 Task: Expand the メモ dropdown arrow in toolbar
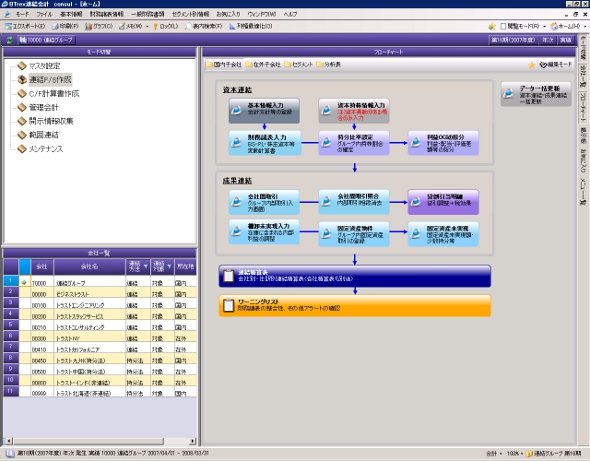pos(147,26)
